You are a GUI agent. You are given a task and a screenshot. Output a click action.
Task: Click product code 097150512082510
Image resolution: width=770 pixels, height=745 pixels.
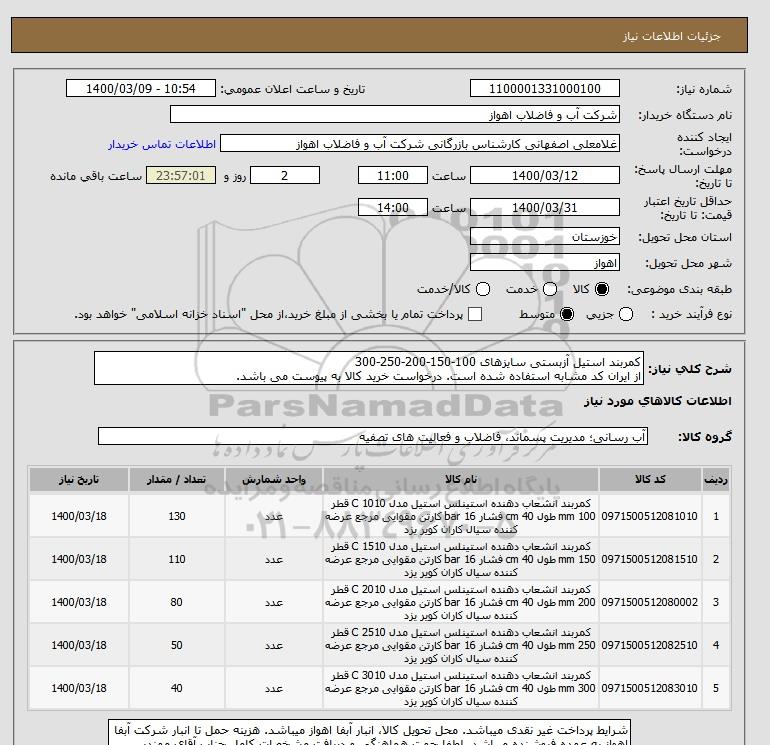point(650,645)
